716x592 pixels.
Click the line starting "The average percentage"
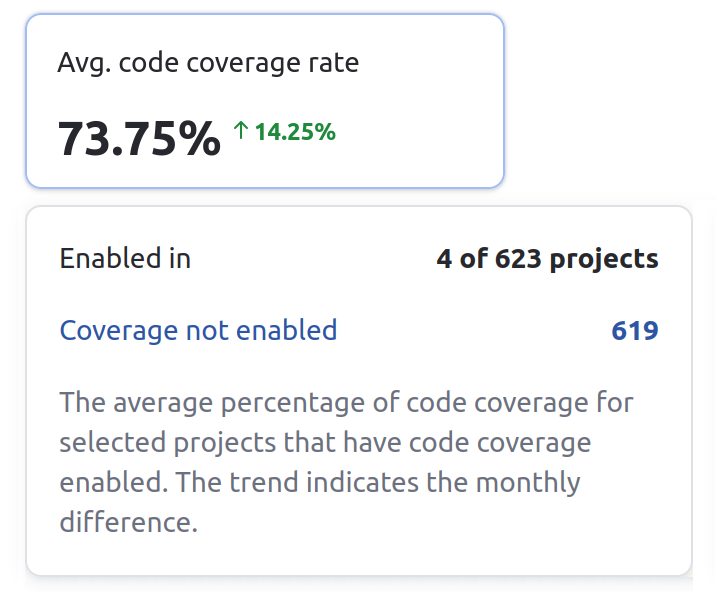[346, 403]
